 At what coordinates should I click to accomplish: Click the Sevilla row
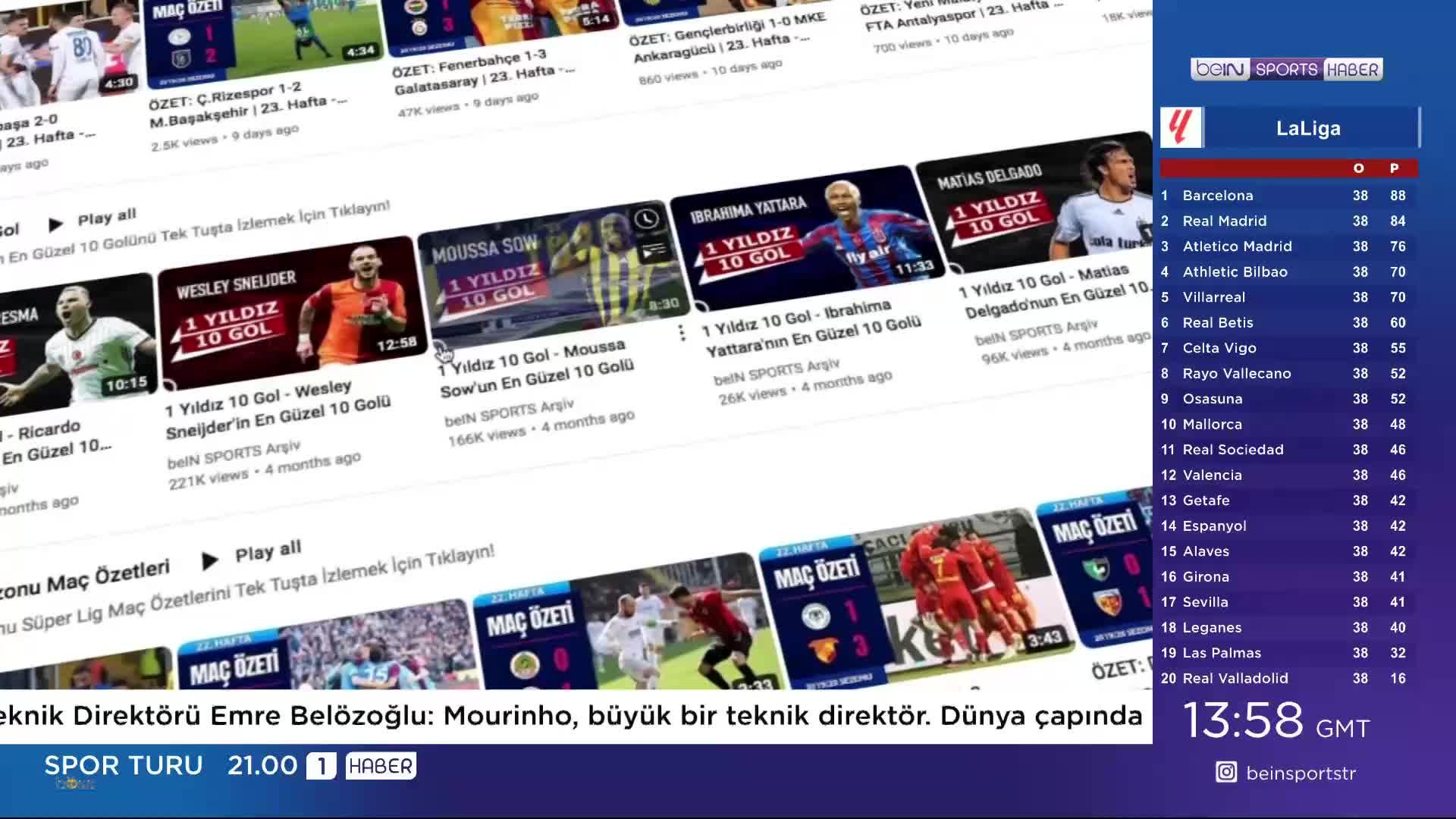pyautogui.click(x=1288, y=602)
